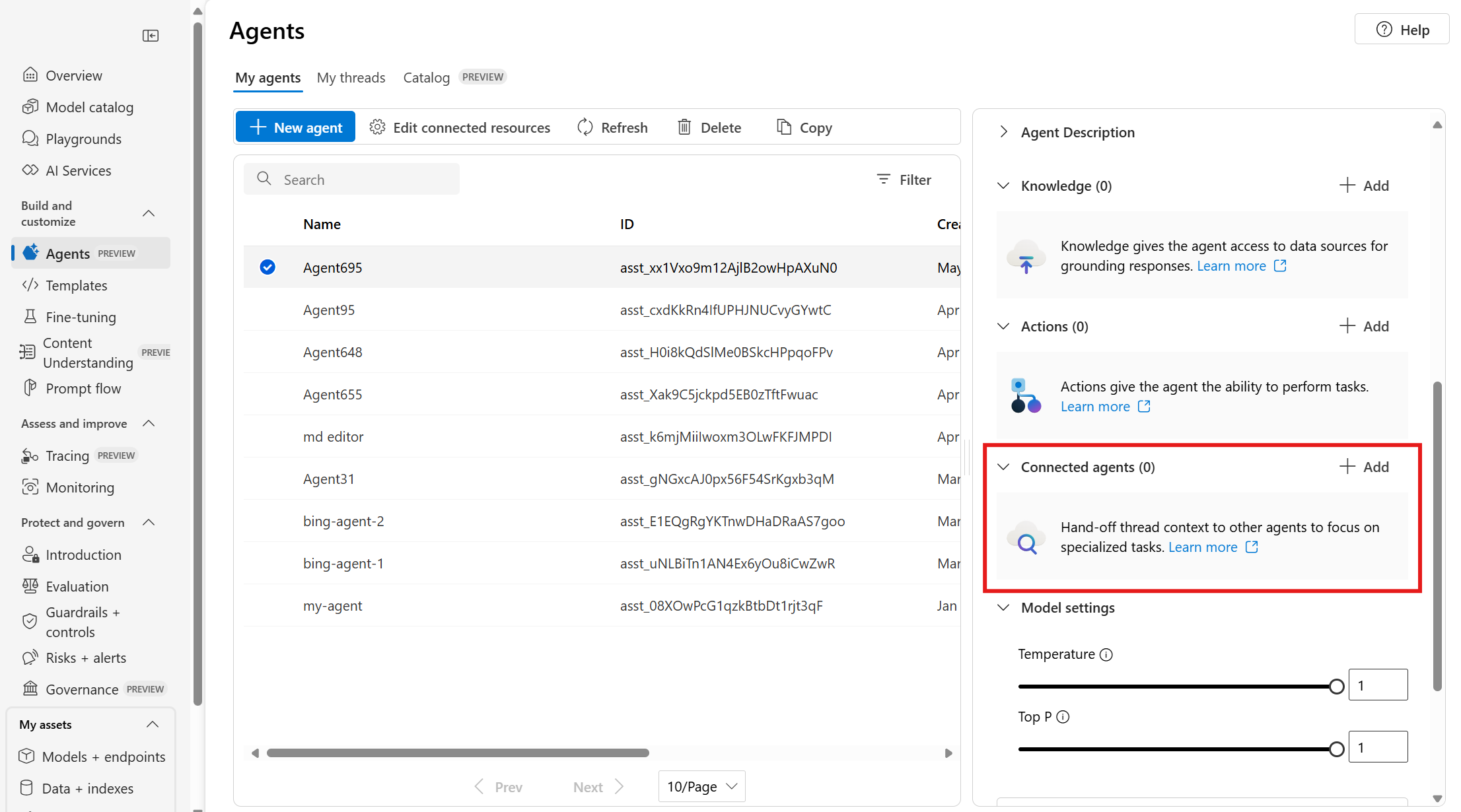This screenshot has width=1461, height=812.
Task: Expand the Agent Description section
Action: click(x=1003, y=132)
